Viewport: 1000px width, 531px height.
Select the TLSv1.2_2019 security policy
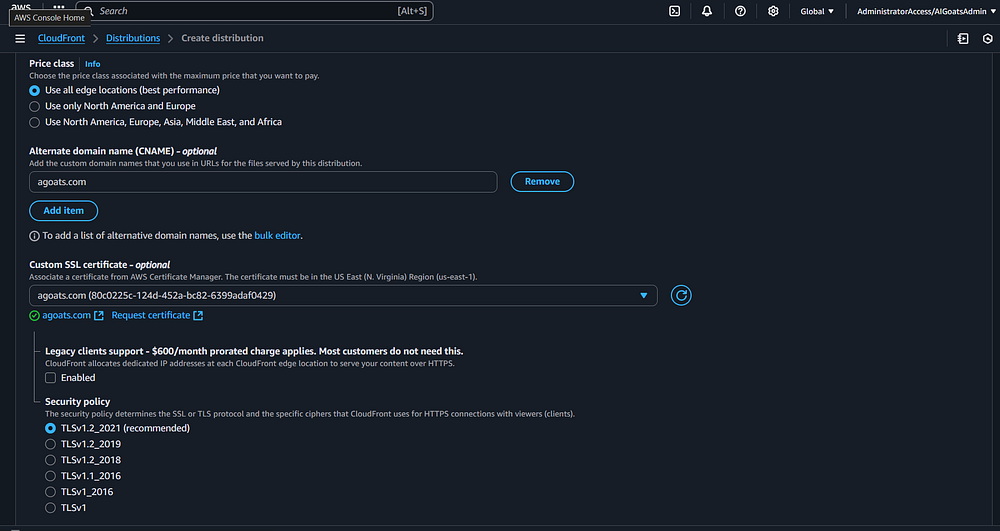(51, 444)
